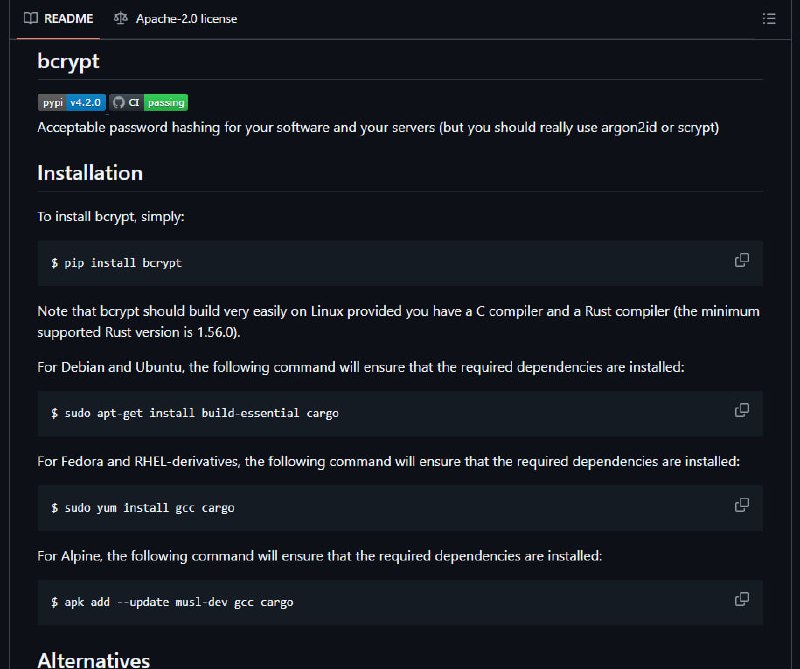Switch to the README tab

pos(59,19)
